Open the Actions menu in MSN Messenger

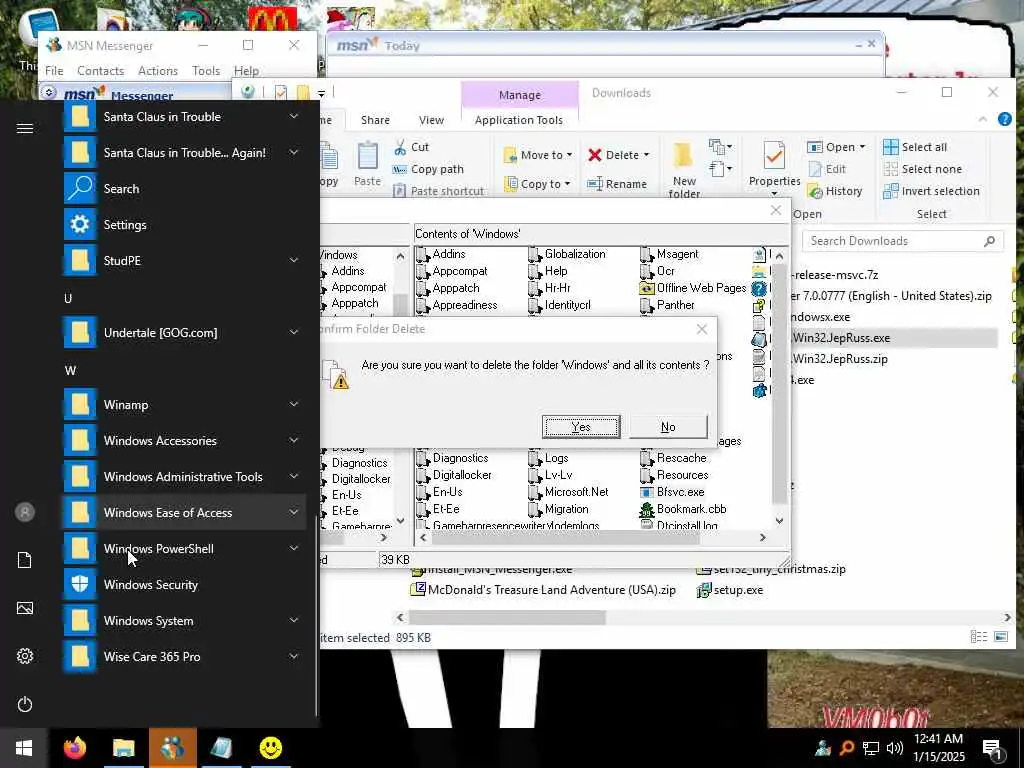pos(158,71)
